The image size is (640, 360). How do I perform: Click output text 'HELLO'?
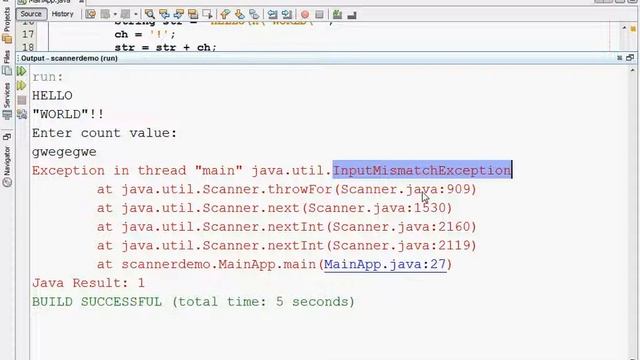(x=52, y=96)
